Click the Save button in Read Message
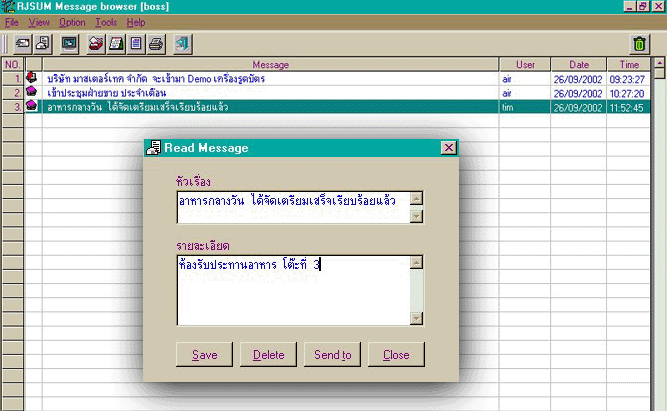 [x=205, y=354]
